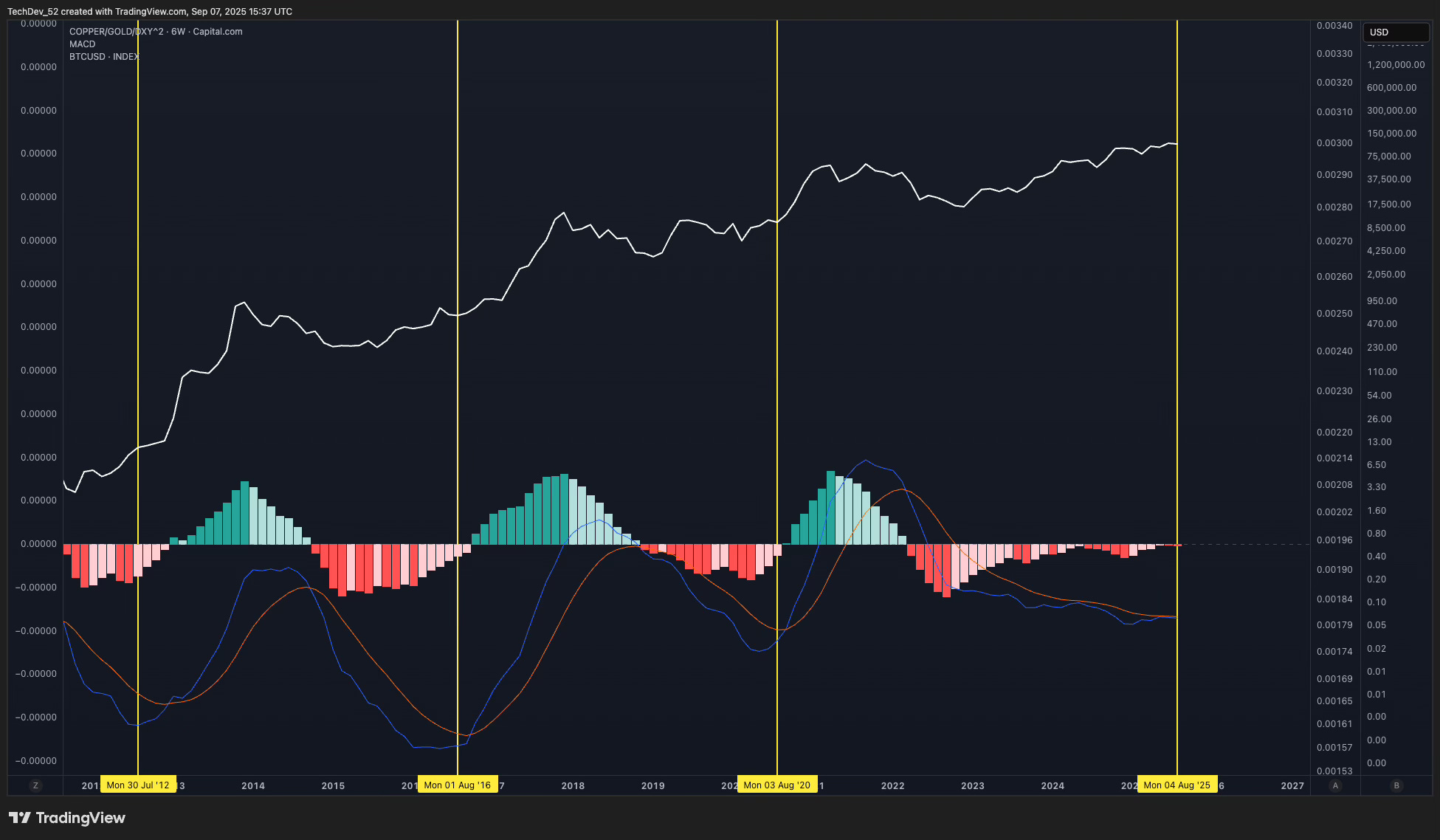Select the "Mon 04 Aug '25" date marker
The height and width of the screenshot is (840, 1440).
point(1178,785)
